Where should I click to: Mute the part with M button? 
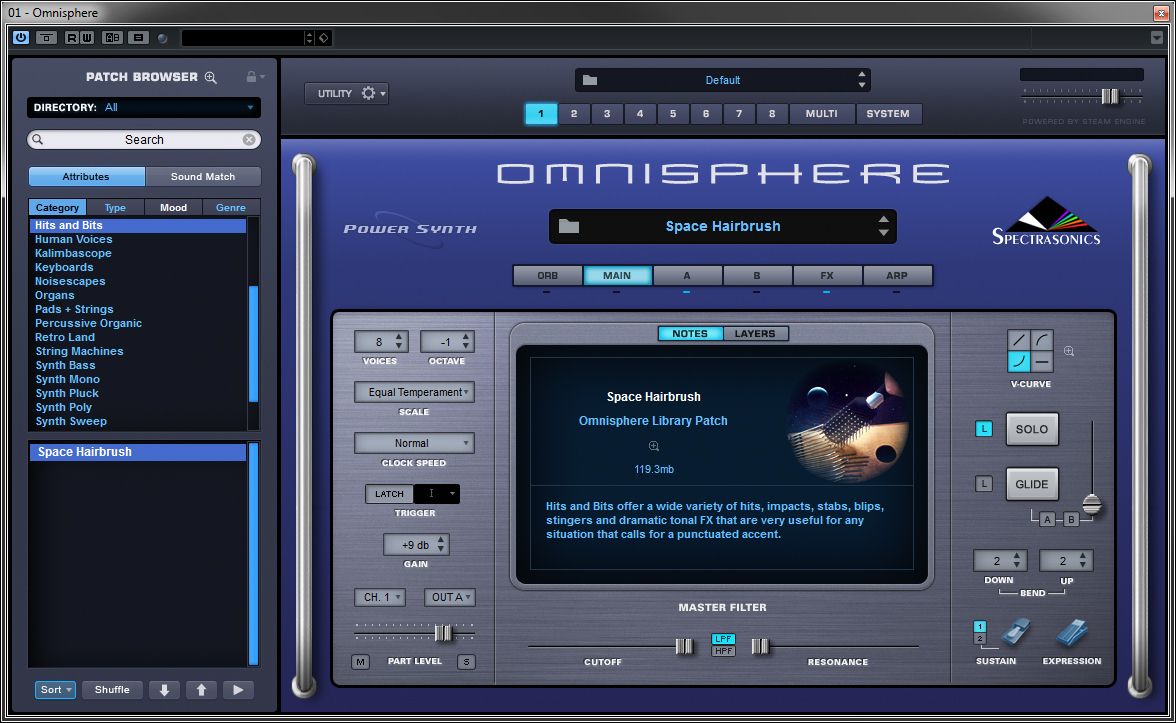coord(361,662)
